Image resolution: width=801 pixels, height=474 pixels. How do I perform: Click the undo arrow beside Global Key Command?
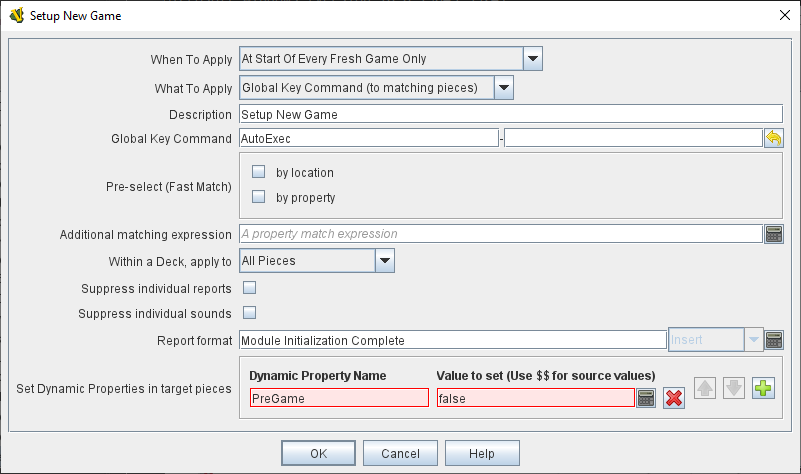pyautogui.click(x=773, y=138)
